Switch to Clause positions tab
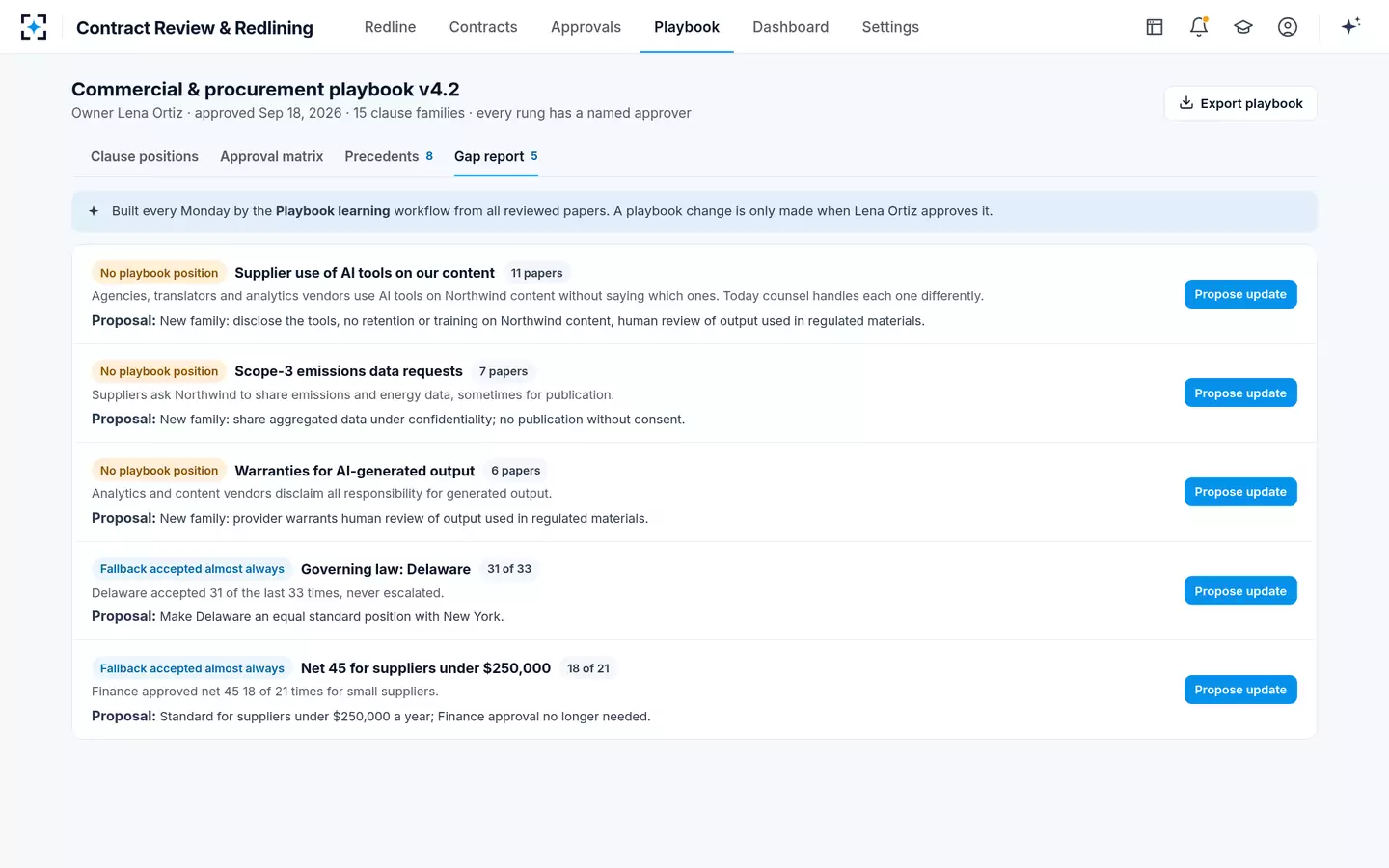Image resolution: width=1389 pixels, height=868 pixels. (x=145, y=156)
